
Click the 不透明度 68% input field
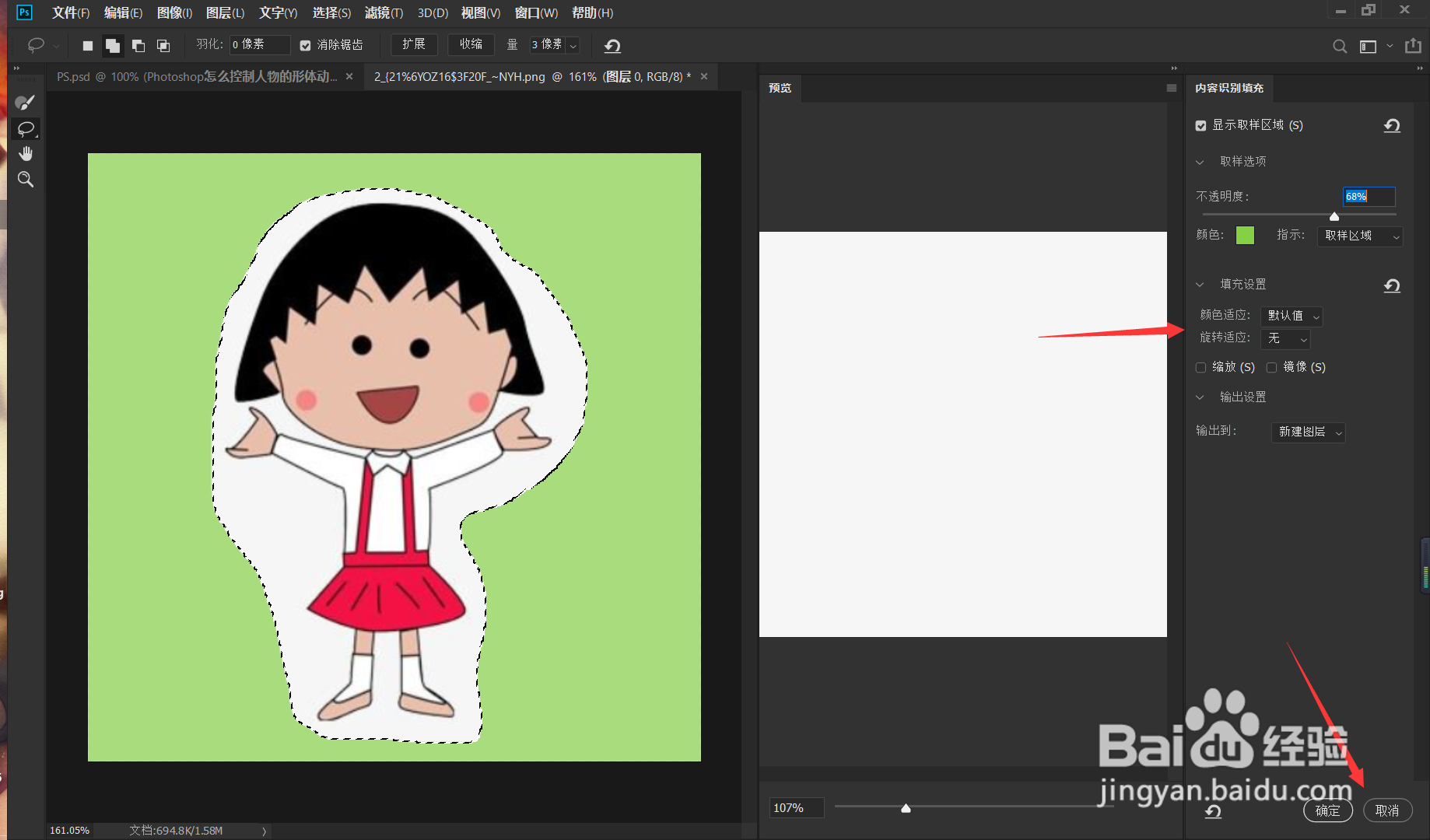point(1369,197)
